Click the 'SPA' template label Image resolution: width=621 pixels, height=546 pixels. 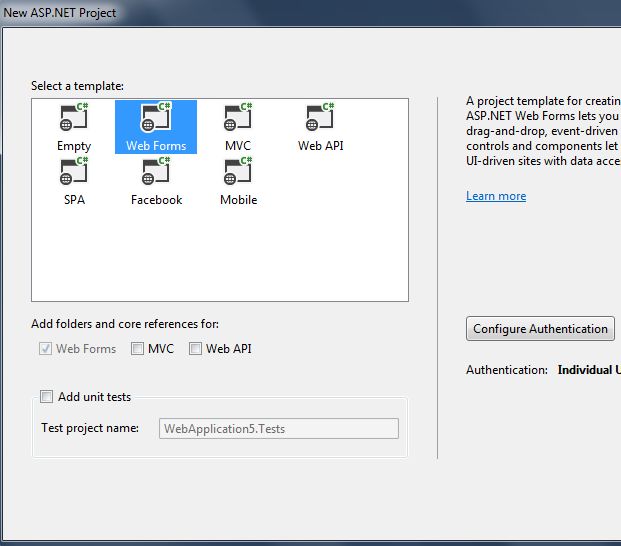[74, 200]
